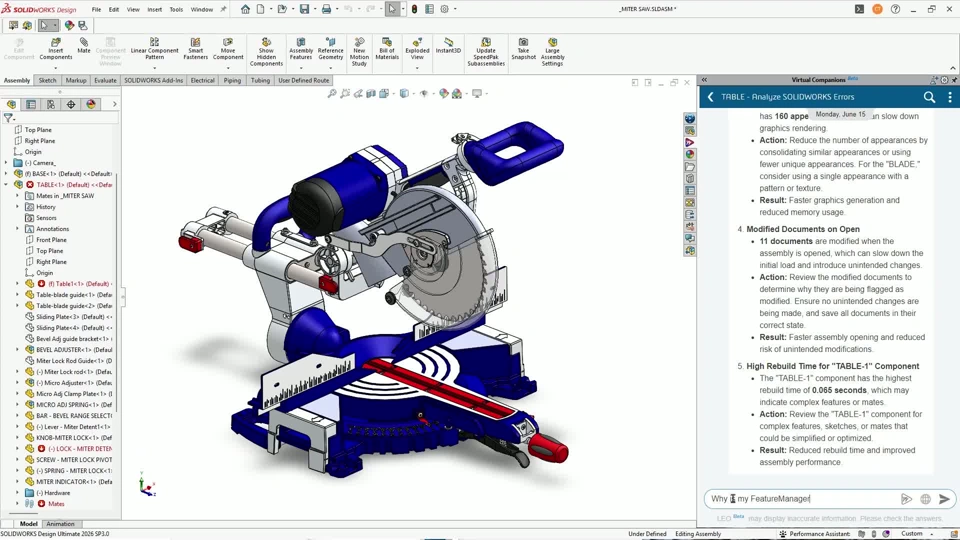
Task: Open the File Explorer folder task pane icon
Action: [690, 167]
